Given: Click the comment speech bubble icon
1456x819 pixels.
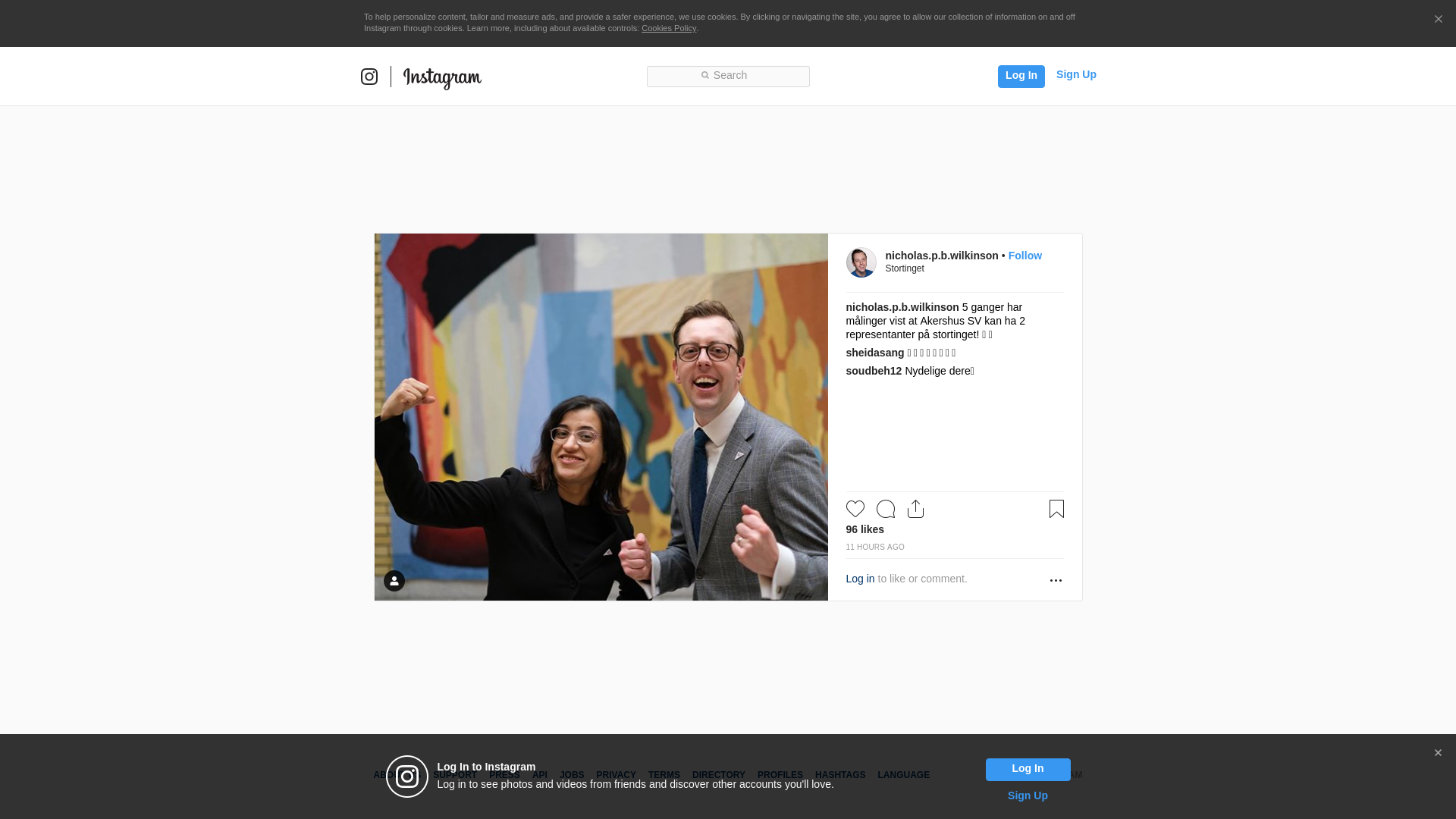Looking at the screenshot, I should point(885,509).
